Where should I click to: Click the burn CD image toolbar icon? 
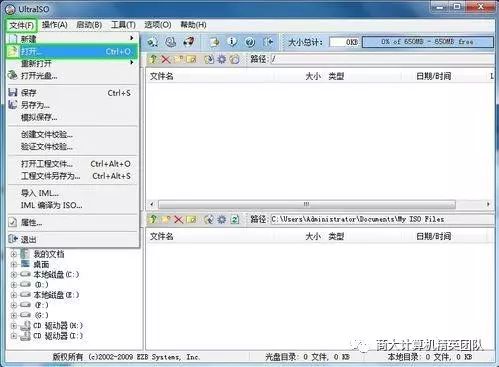189,42
